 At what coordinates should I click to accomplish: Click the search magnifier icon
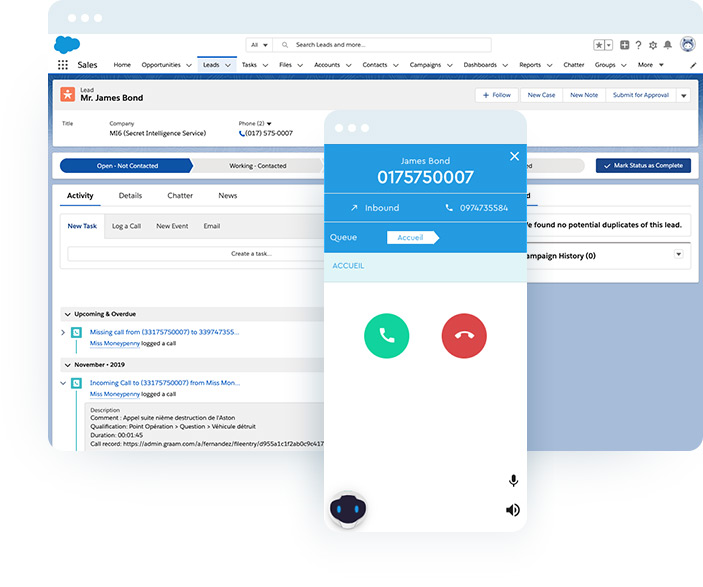[285, 45]
